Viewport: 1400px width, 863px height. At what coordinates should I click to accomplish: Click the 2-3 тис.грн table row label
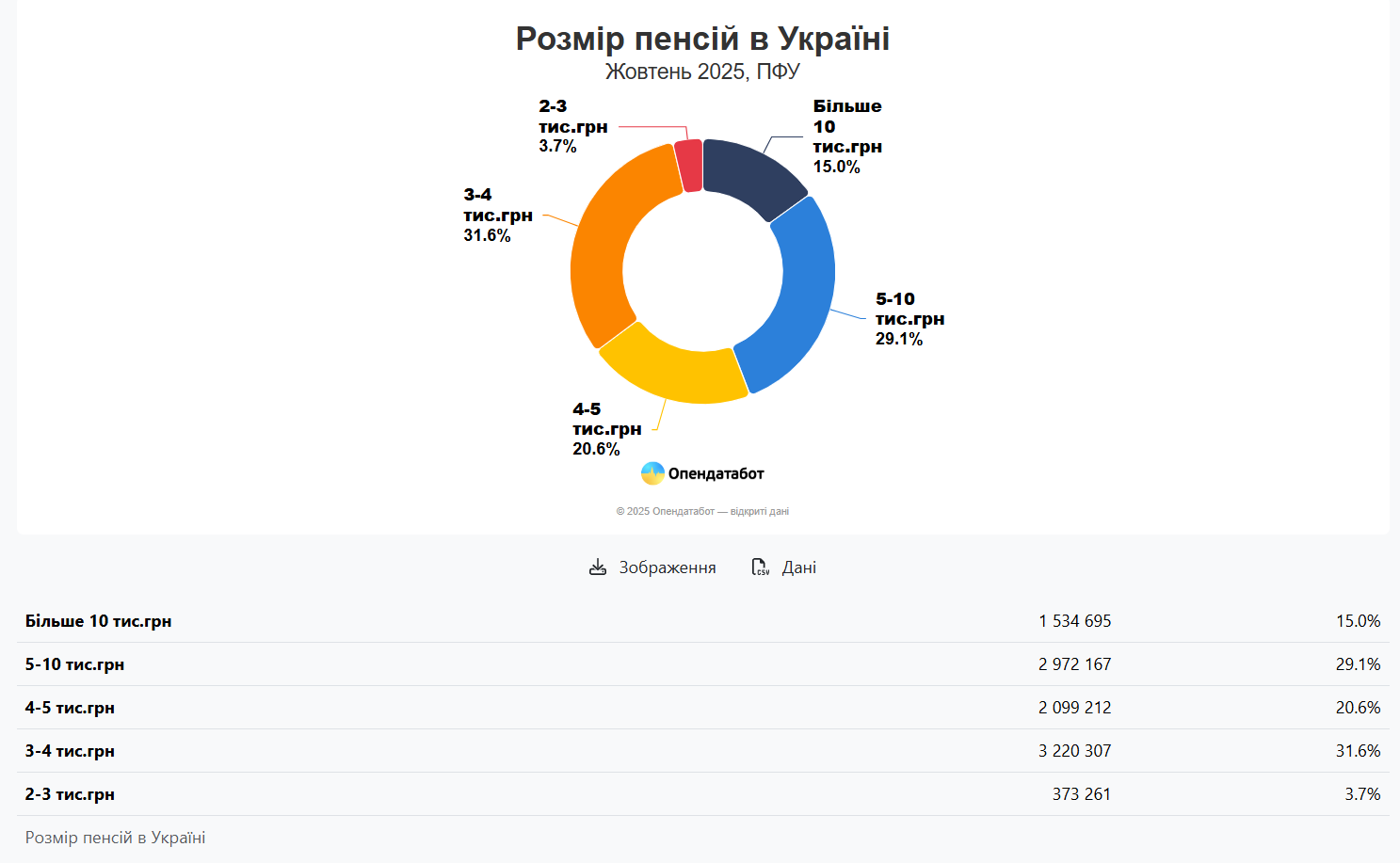click(70, 794)
